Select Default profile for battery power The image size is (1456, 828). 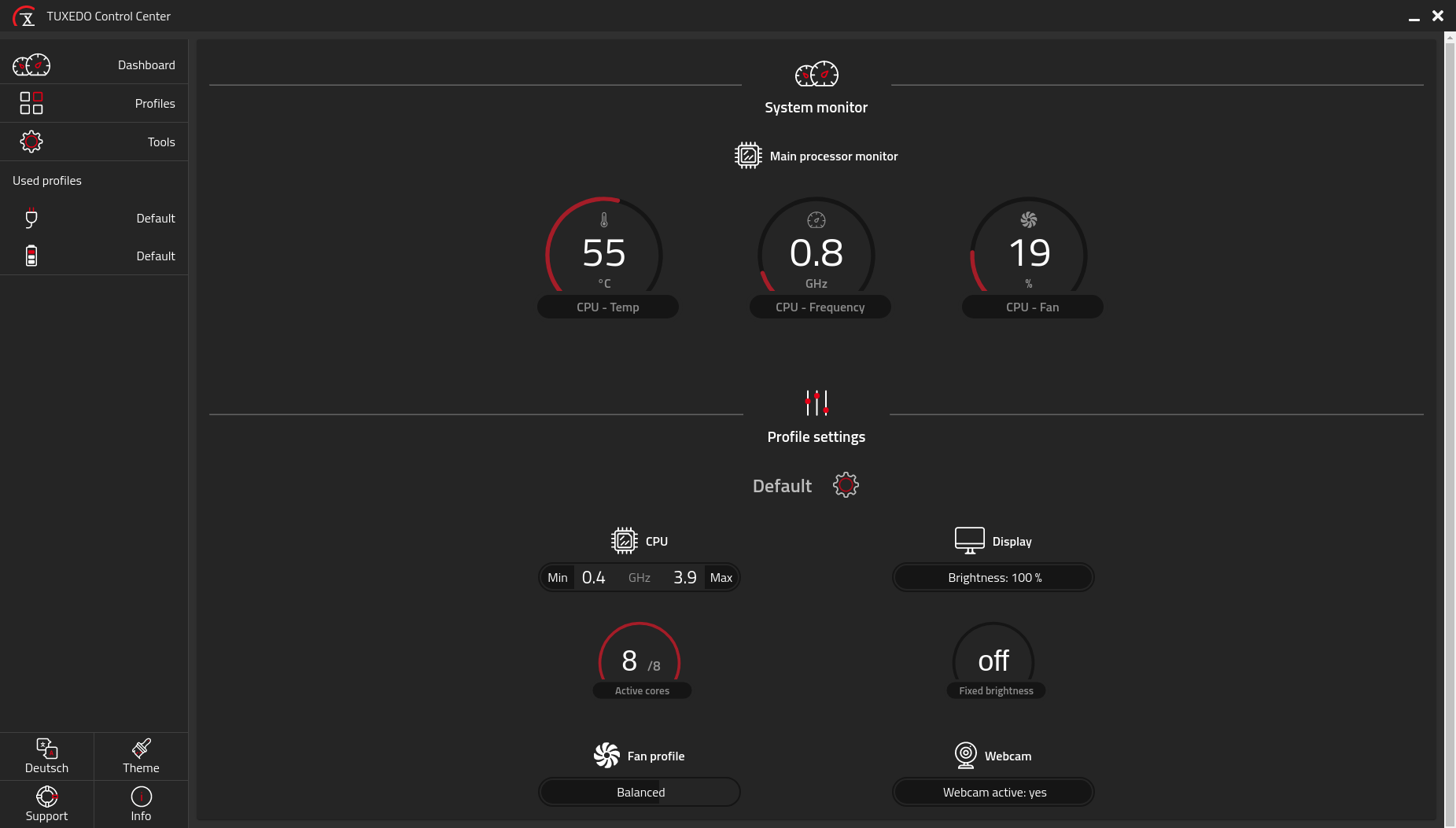tap(94, 256)
